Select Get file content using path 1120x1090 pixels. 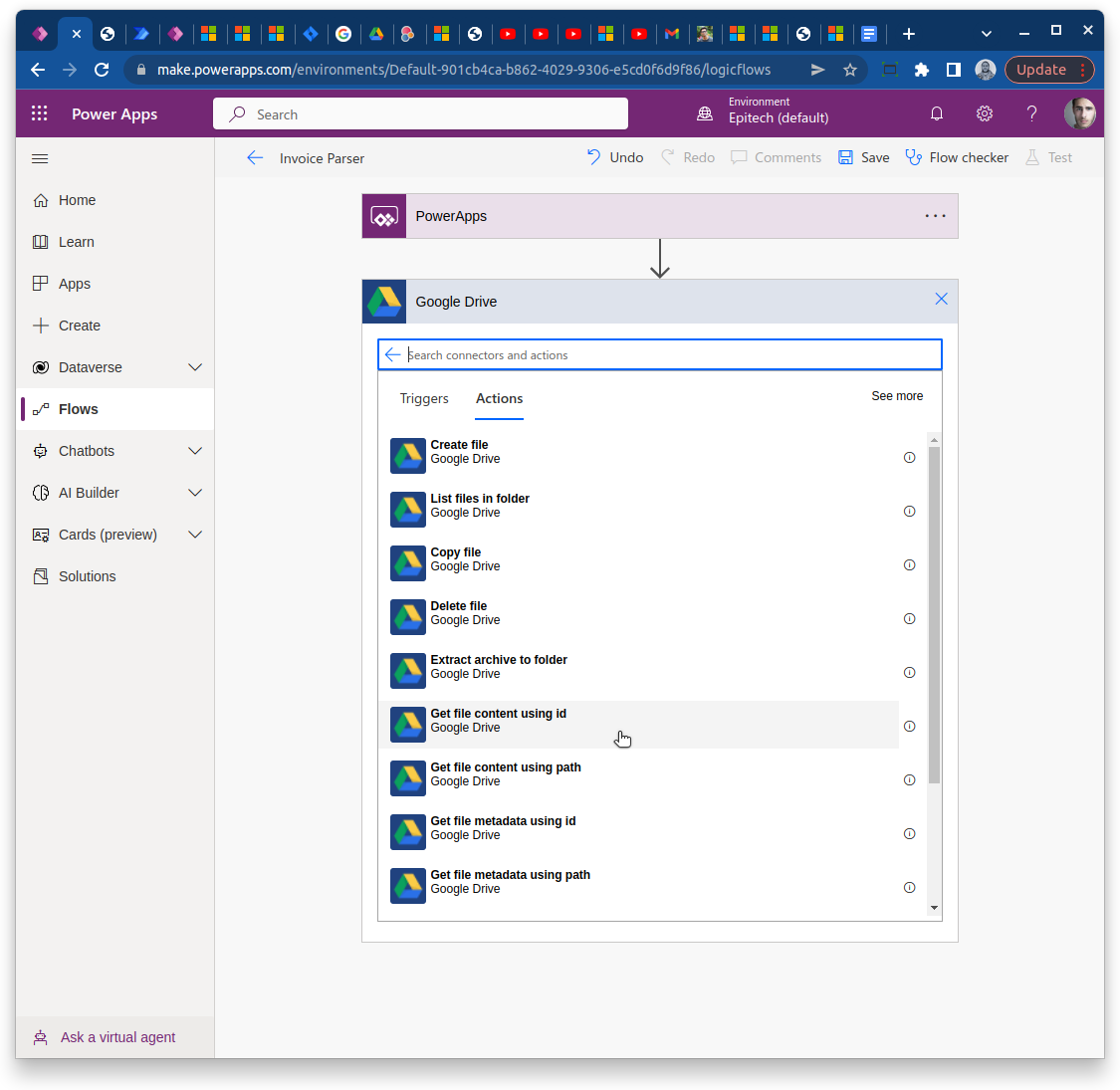pyautogui.click(x=638, y=777)
